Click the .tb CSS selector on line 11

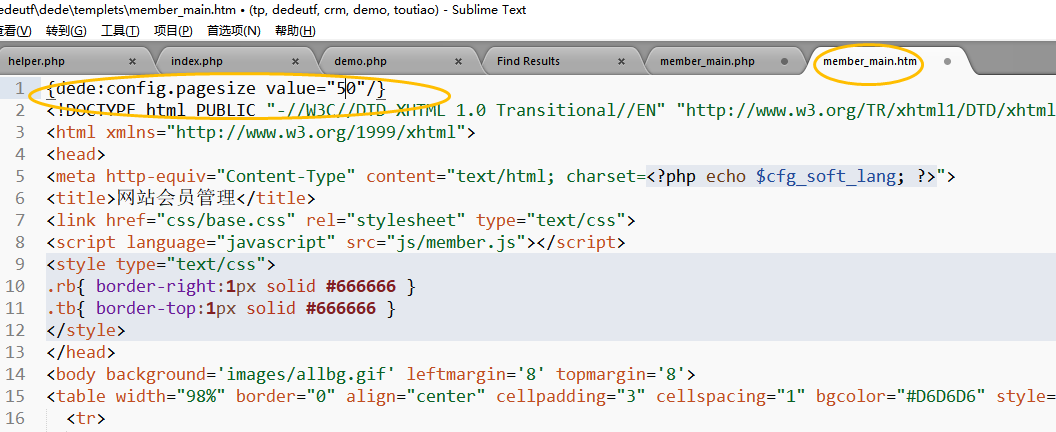62,309
